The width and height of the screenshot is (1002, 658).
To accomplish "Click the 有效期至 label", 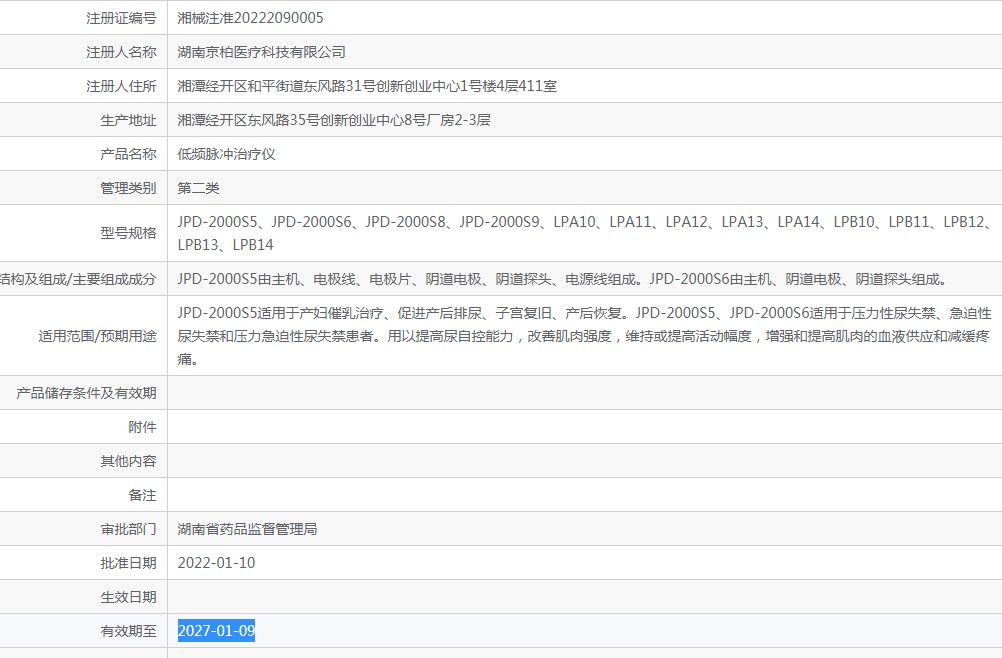I will [x=128, y=631].
